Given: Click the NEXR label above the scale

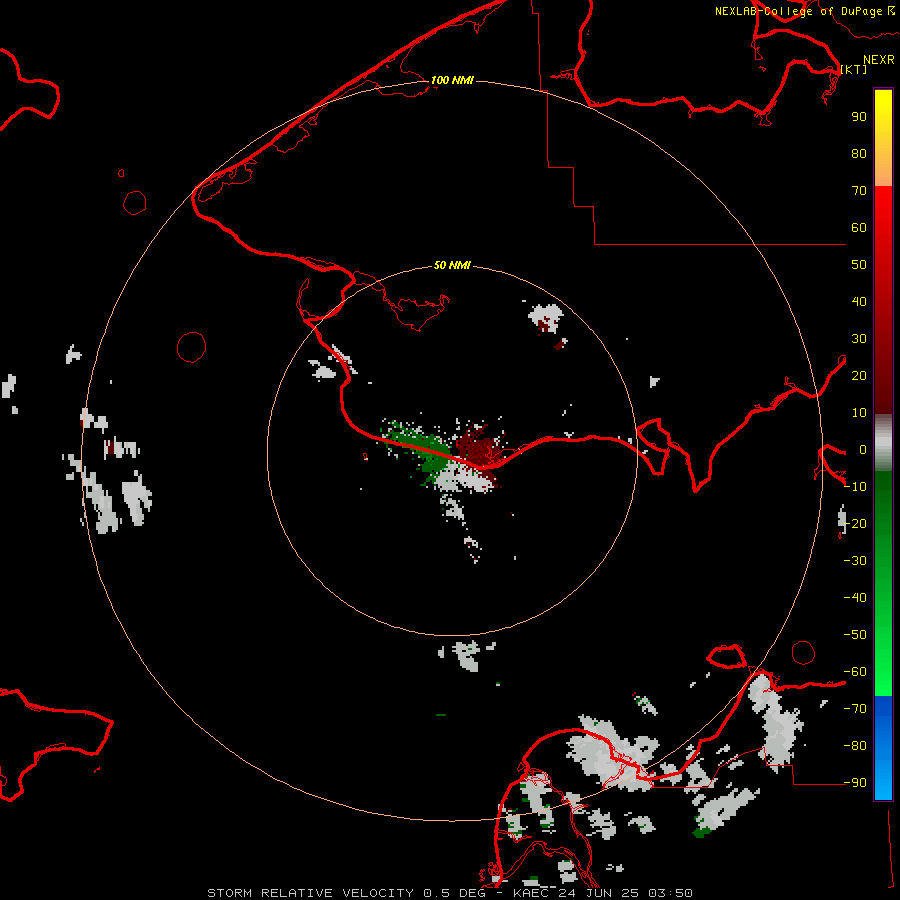Looking at the screenshot, I should pyautogui.click(x=878, y=60).
